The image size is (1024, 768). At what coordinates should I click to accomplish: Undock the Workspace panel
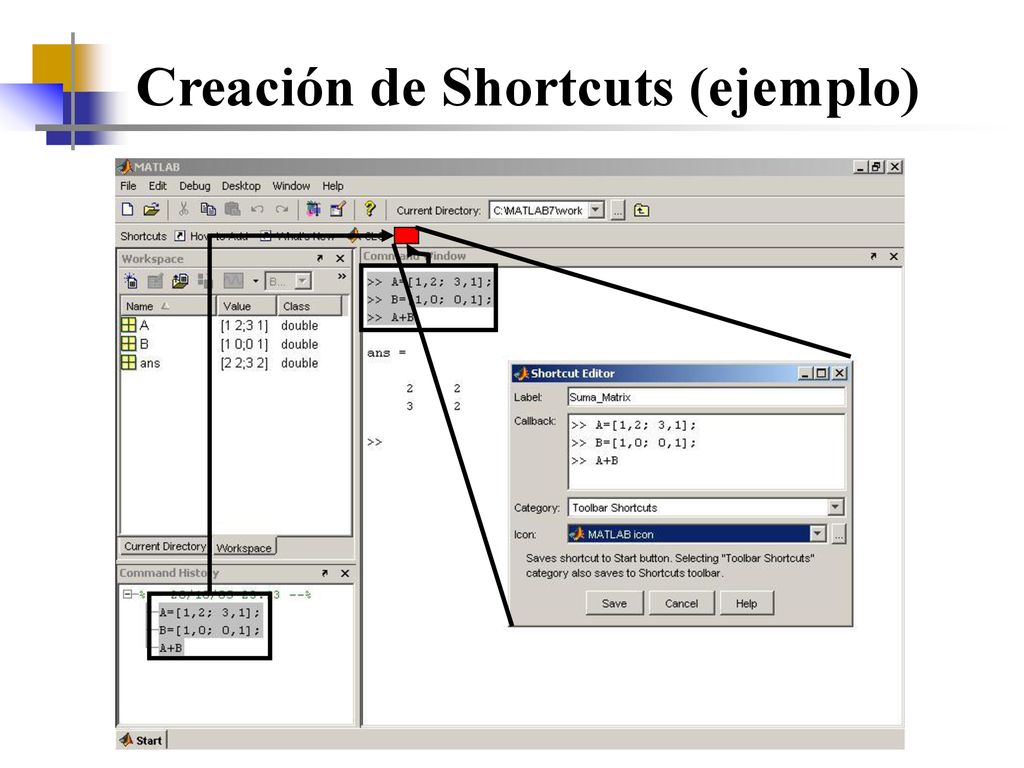tap(319, 258)
